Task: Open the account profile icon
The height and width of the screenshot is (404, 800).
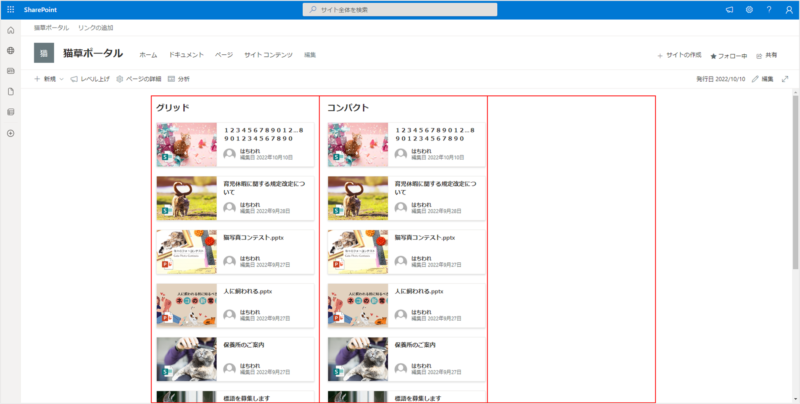Action: click(788, 9)
